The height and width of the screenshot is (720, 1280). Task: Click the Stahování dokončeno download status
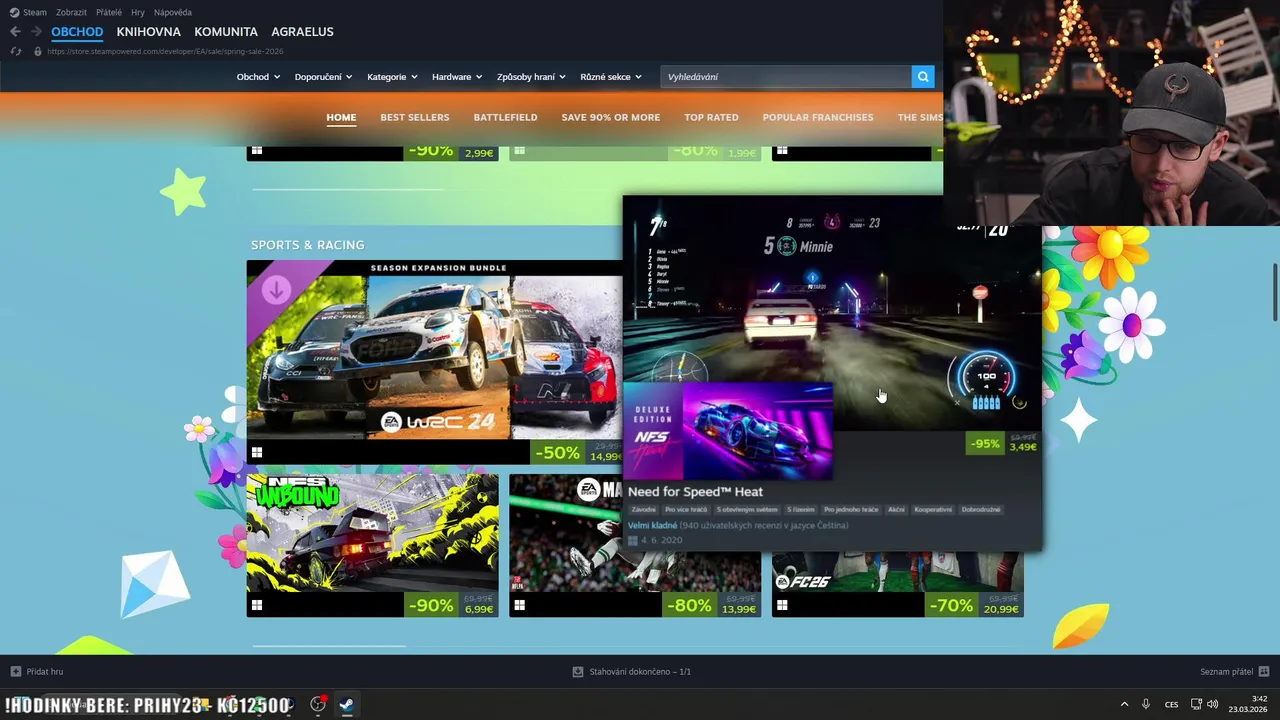tap(632, 672)
